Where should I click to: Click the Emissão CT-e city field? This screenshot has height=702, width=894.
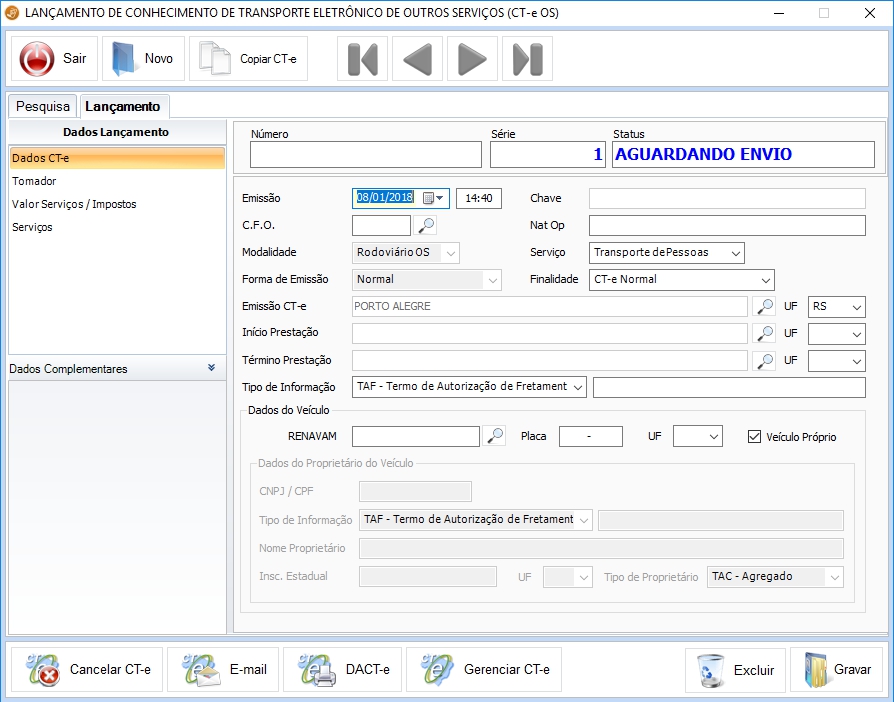[x=550, y=306]
